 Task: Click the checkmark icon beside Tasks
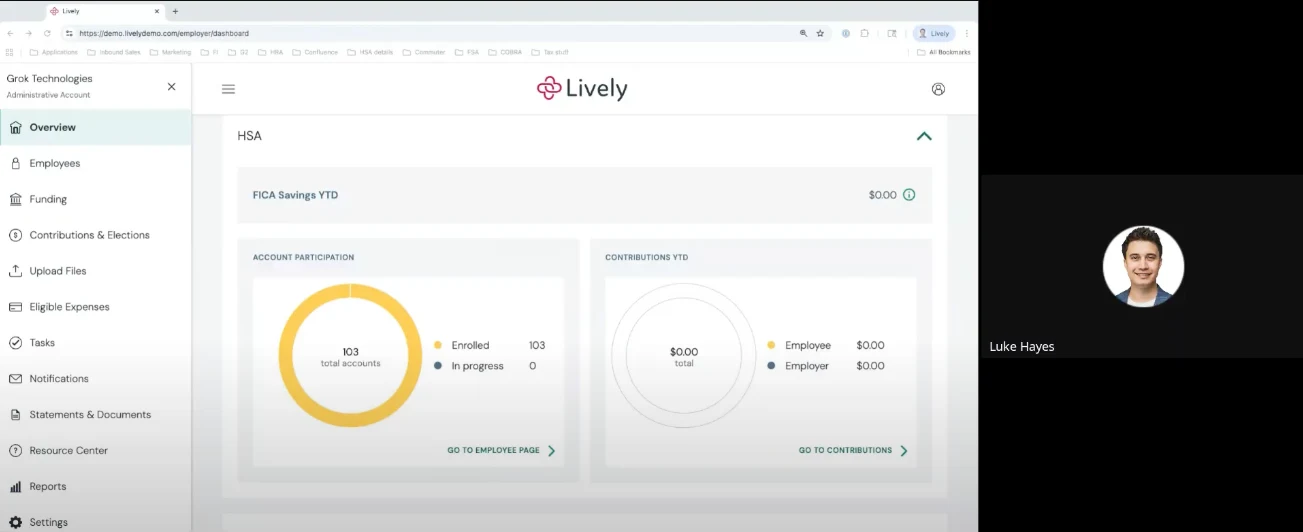coord(15,343)
